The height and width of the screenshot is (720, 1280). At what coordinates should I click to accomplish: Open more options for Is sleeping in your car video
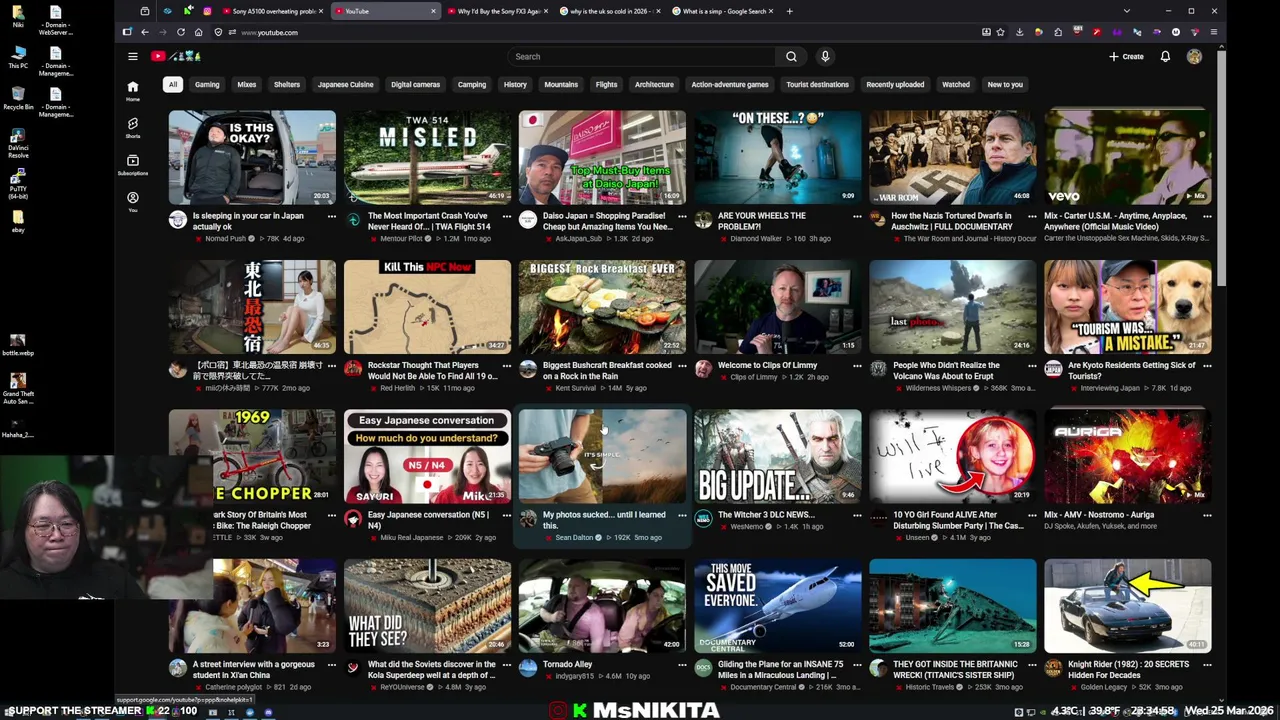click(x=331, y=216)
